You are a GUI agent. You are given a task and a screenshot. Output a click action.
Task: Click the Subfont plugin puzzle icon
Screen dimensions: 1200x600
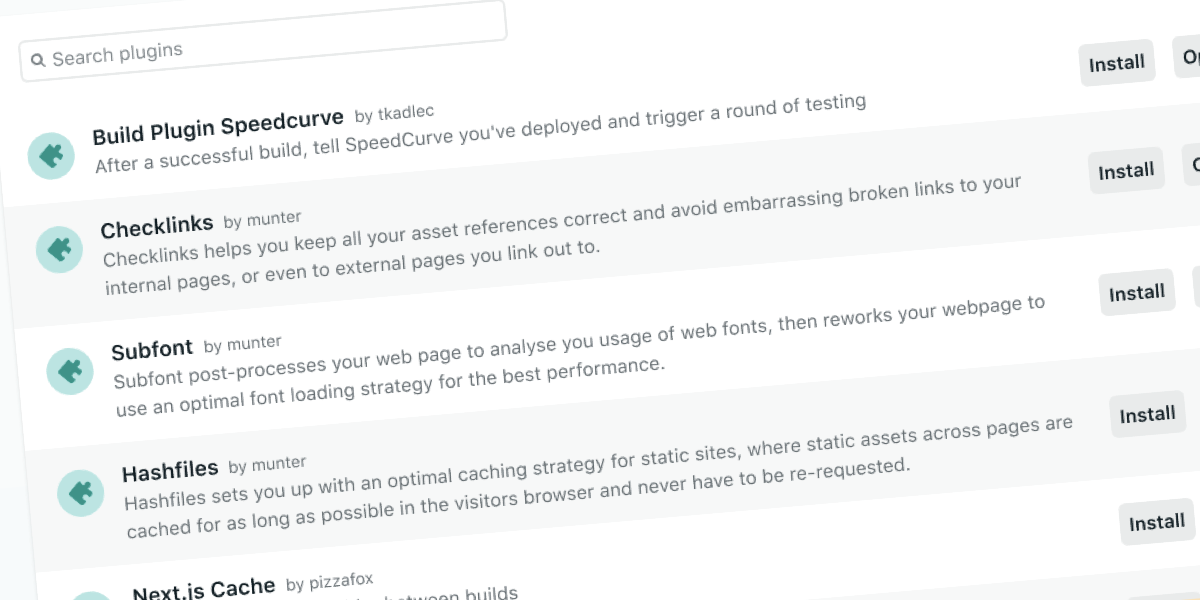click(x=70, y=371)
